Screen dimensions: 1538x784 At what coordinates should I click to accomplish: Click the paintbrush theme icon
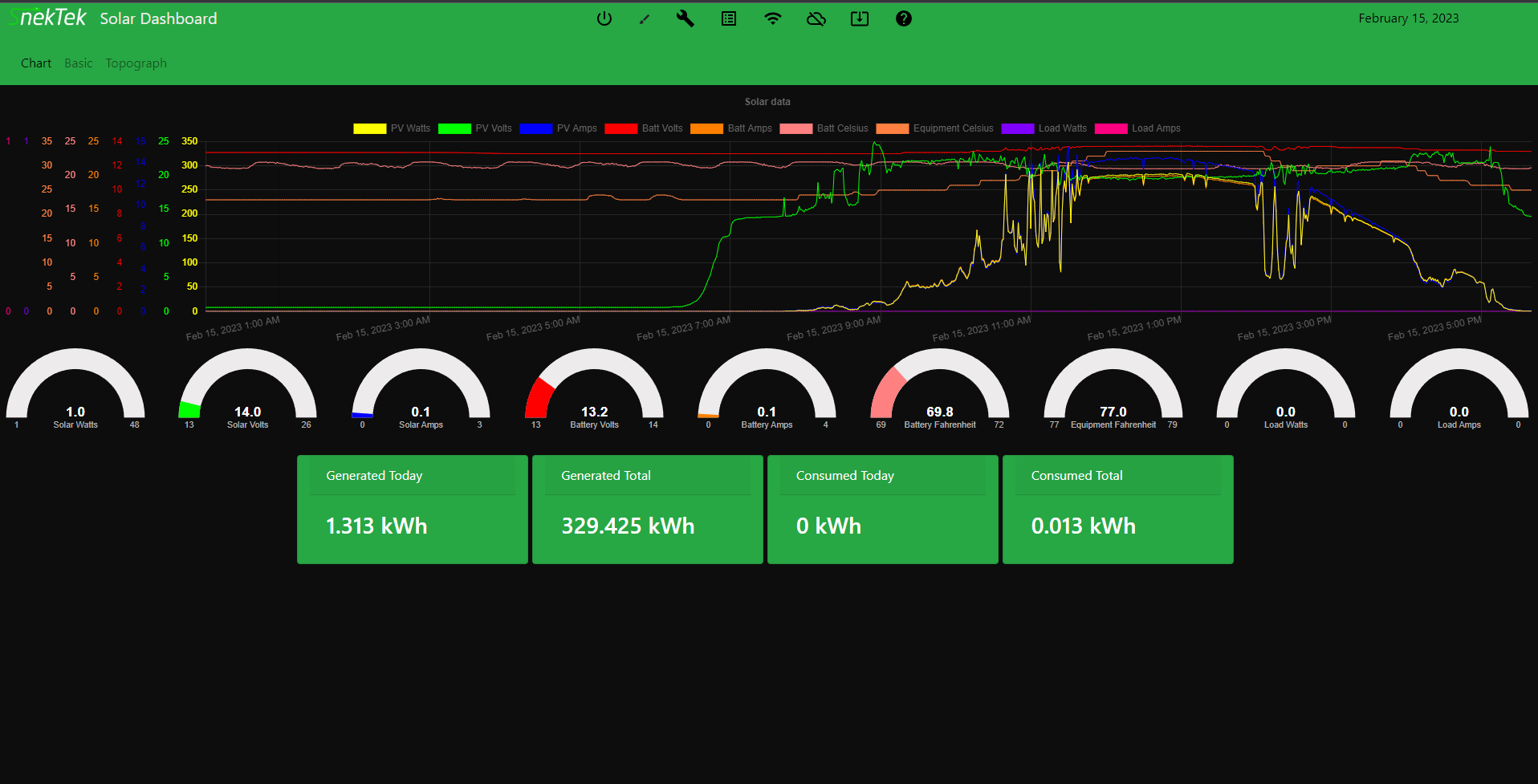point(644,18)
